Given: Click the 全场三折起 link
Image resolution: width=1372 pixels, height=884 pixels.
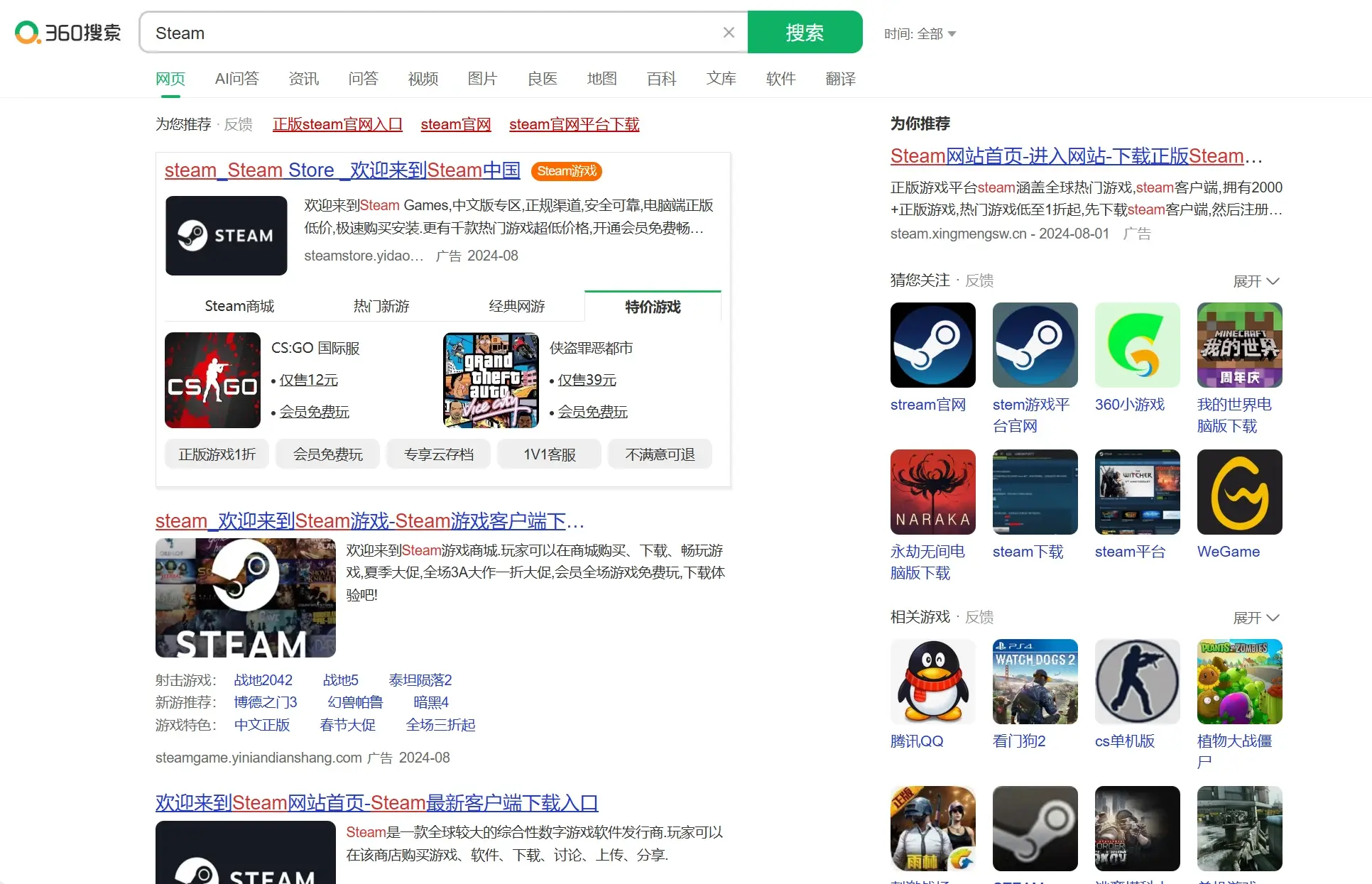Looking at the screenshot, I should tap(440, 725).
